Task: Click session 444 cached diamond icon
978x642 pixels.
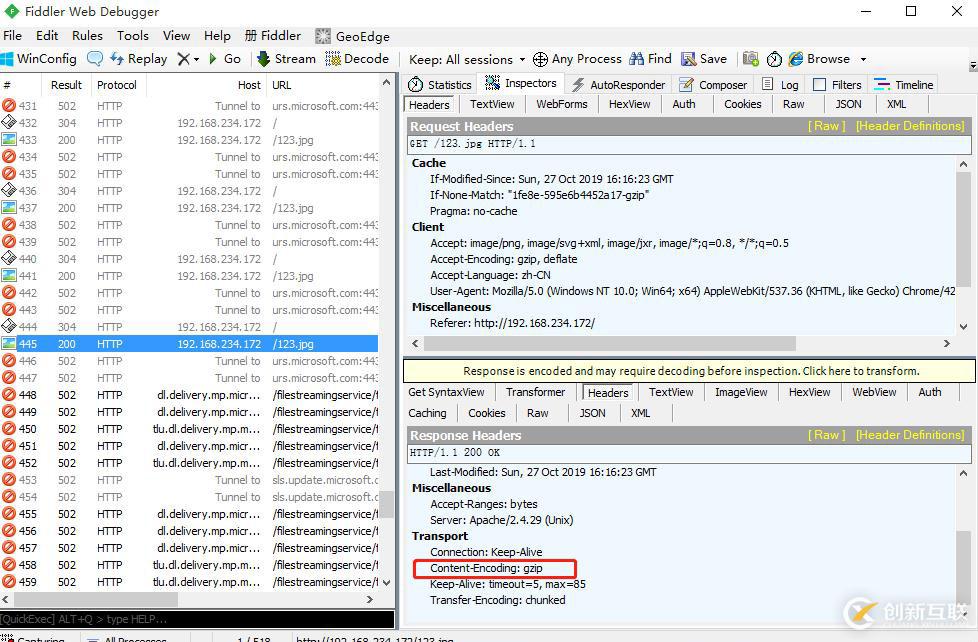Action: (x=9, y=326)
